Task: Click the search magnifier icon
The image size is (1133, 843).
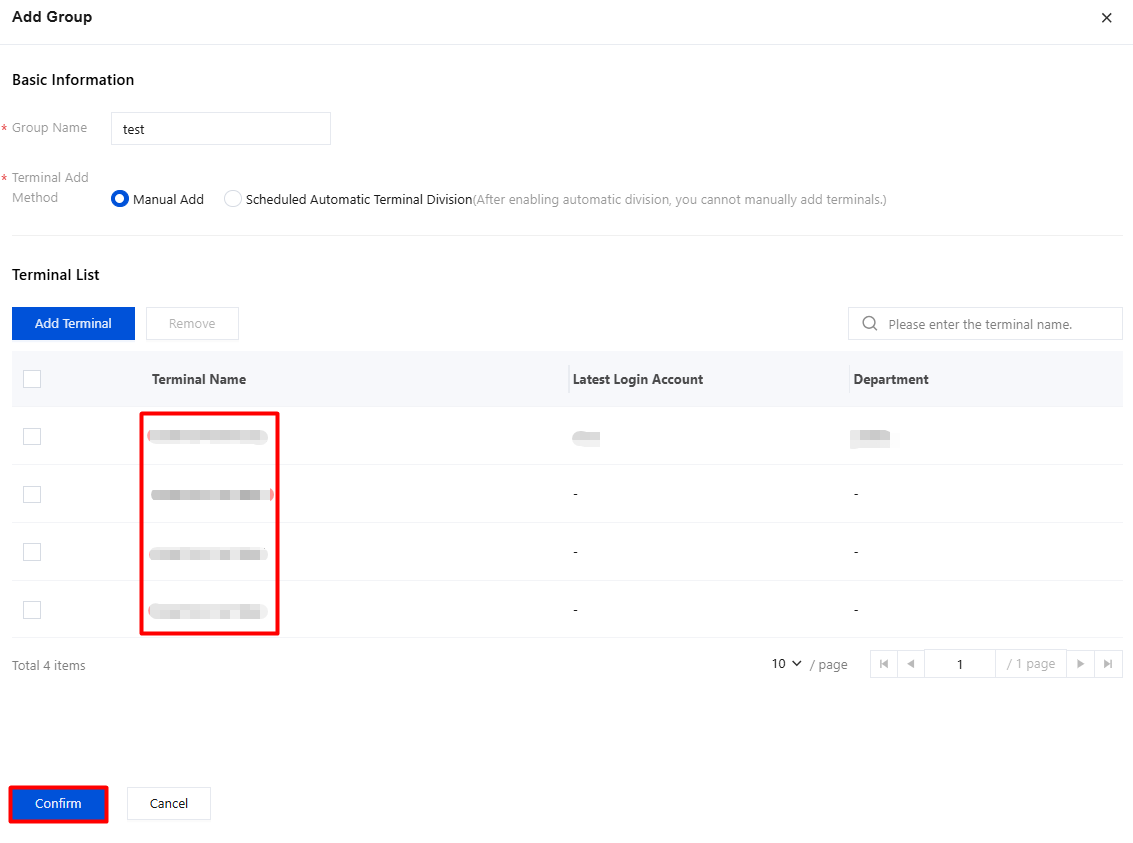Action: 870,324
